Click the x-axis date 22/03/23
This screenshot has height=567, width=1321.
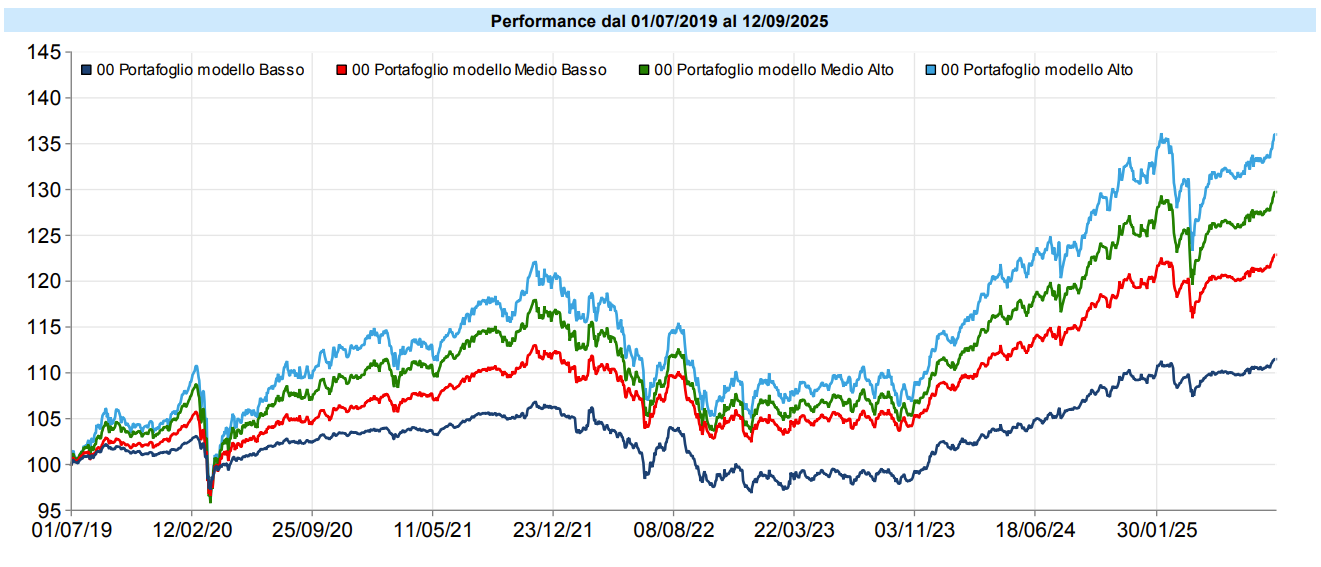794,530
